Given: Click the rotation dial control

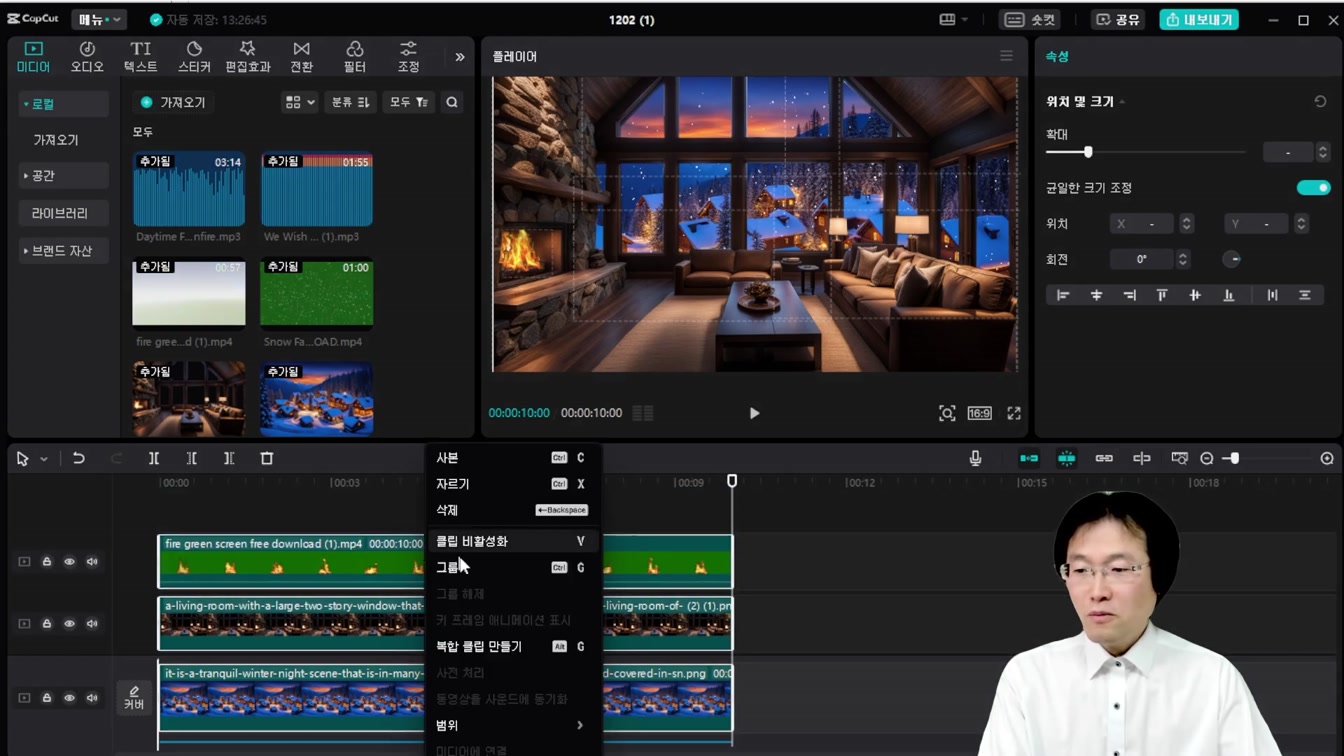Looking at the screenshot, I should (x=1232, y=259).
